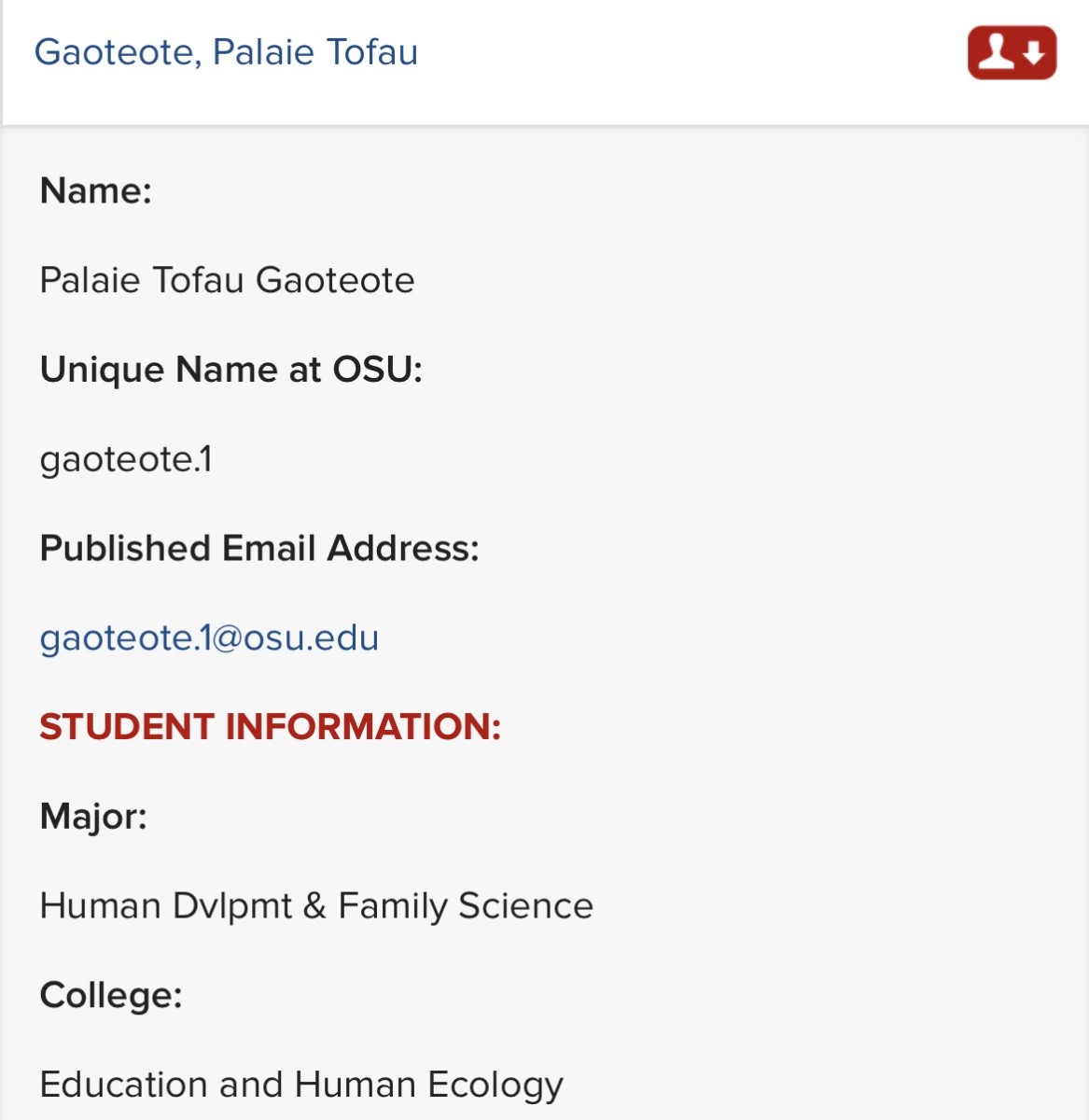Click the "Published Email Address:" label

[x=259, y=549]
